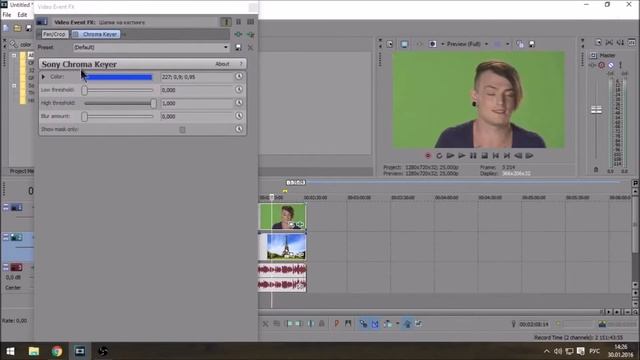Expand the Color parameter triangle
The width and height of the screenshot is (640, 360).
(43, 77)
